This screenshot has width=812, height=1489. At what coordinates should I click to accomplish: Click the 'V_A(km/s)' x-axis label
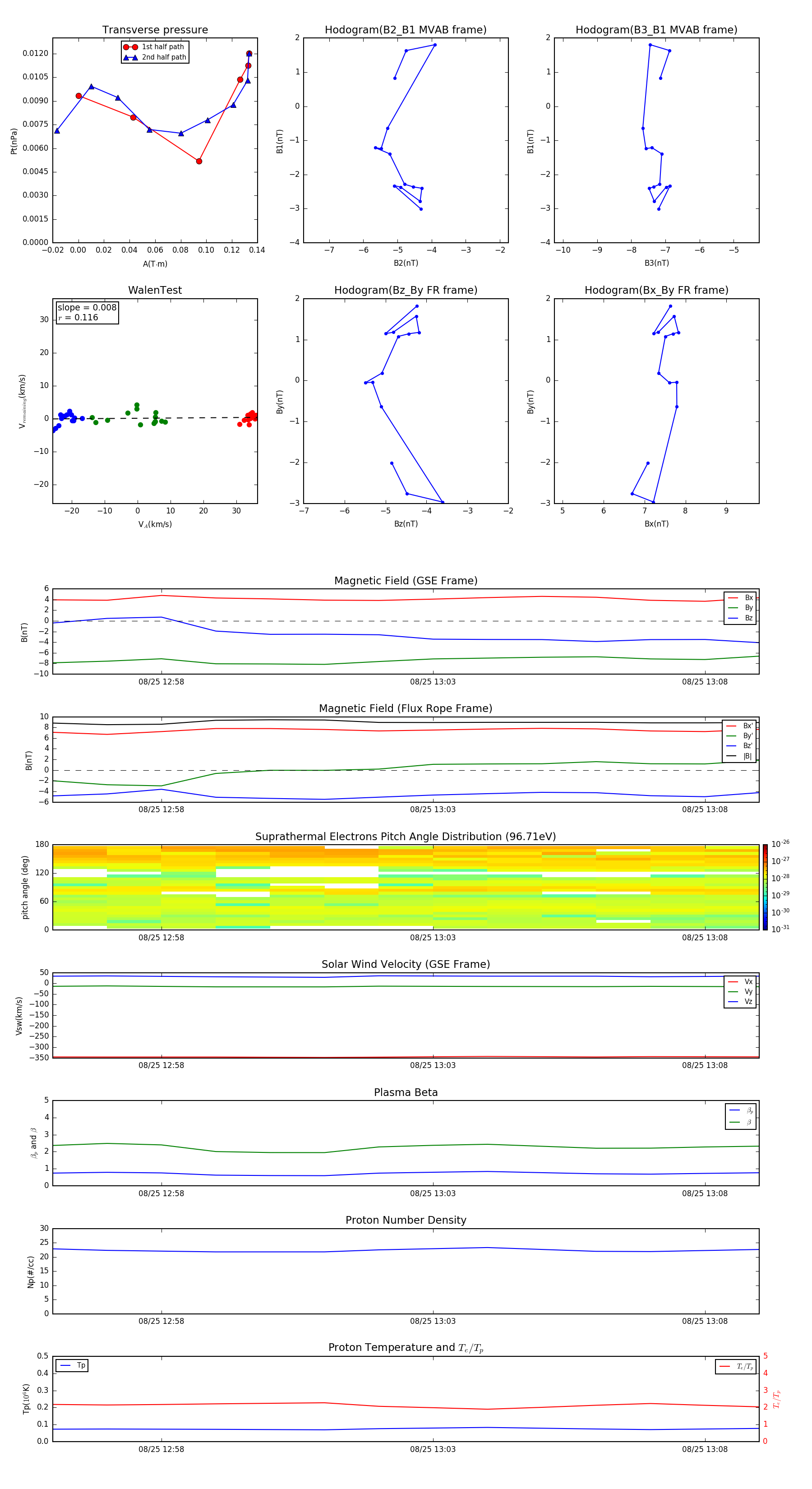(155, 524)
